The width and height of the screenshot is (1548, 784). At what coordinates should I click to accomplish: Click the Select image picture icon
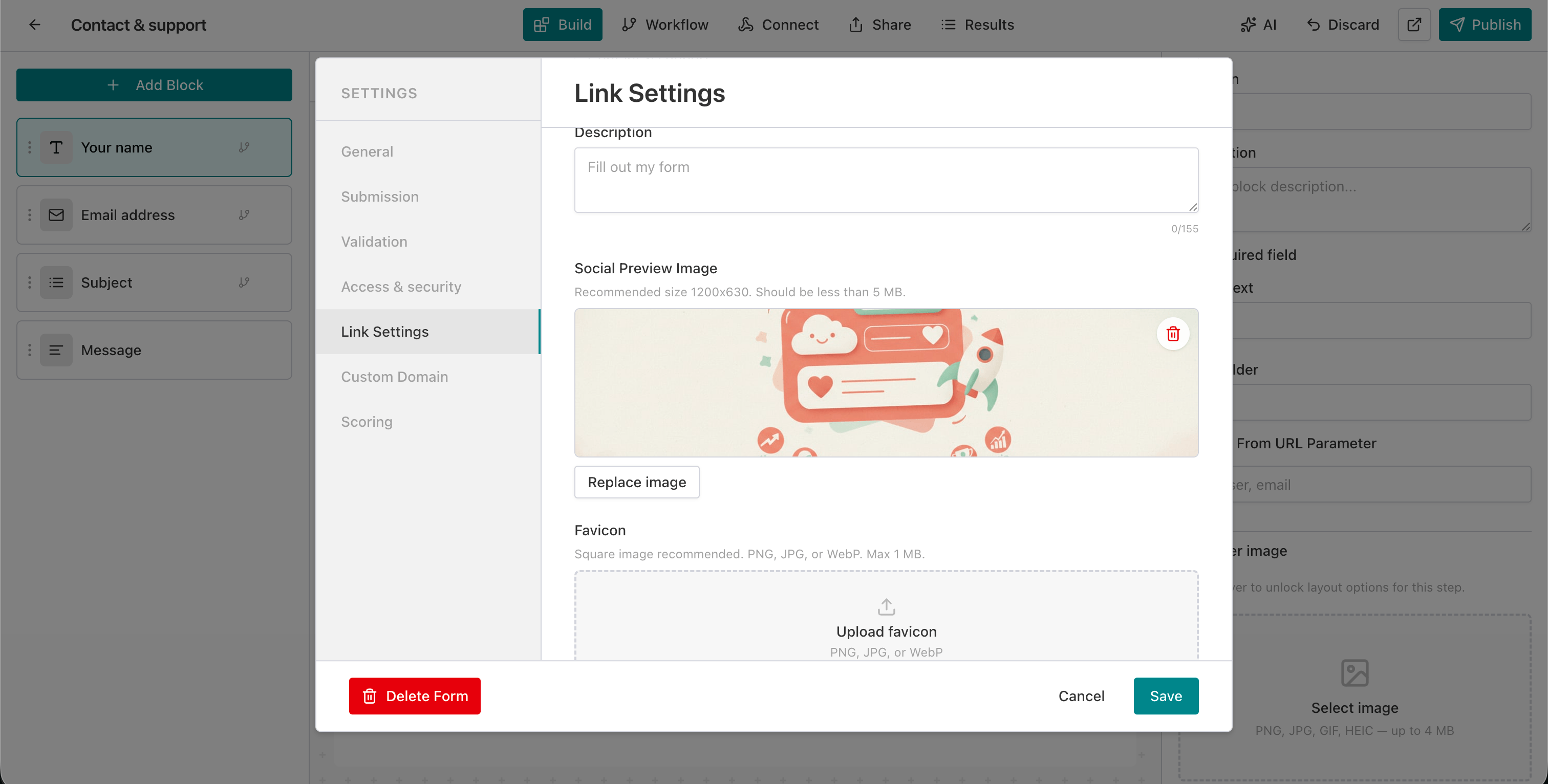(1354, 673)
